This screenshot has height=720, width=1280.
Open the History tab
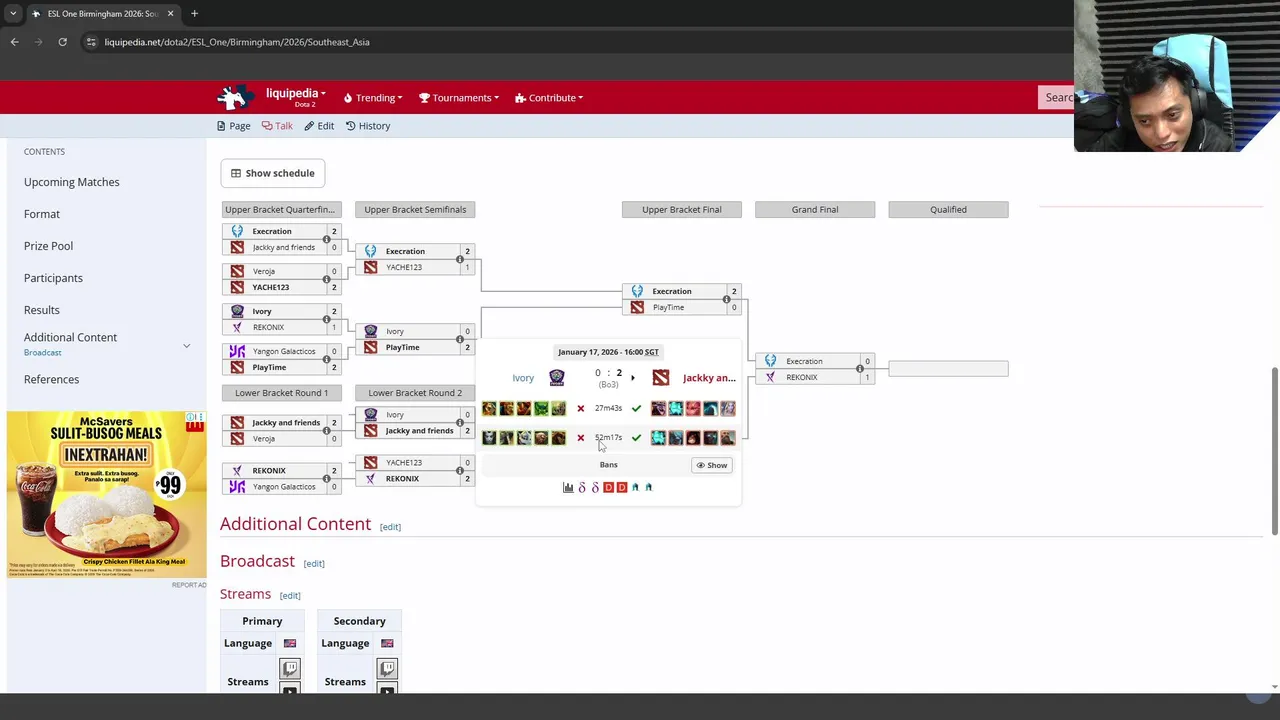click(367, 126)
